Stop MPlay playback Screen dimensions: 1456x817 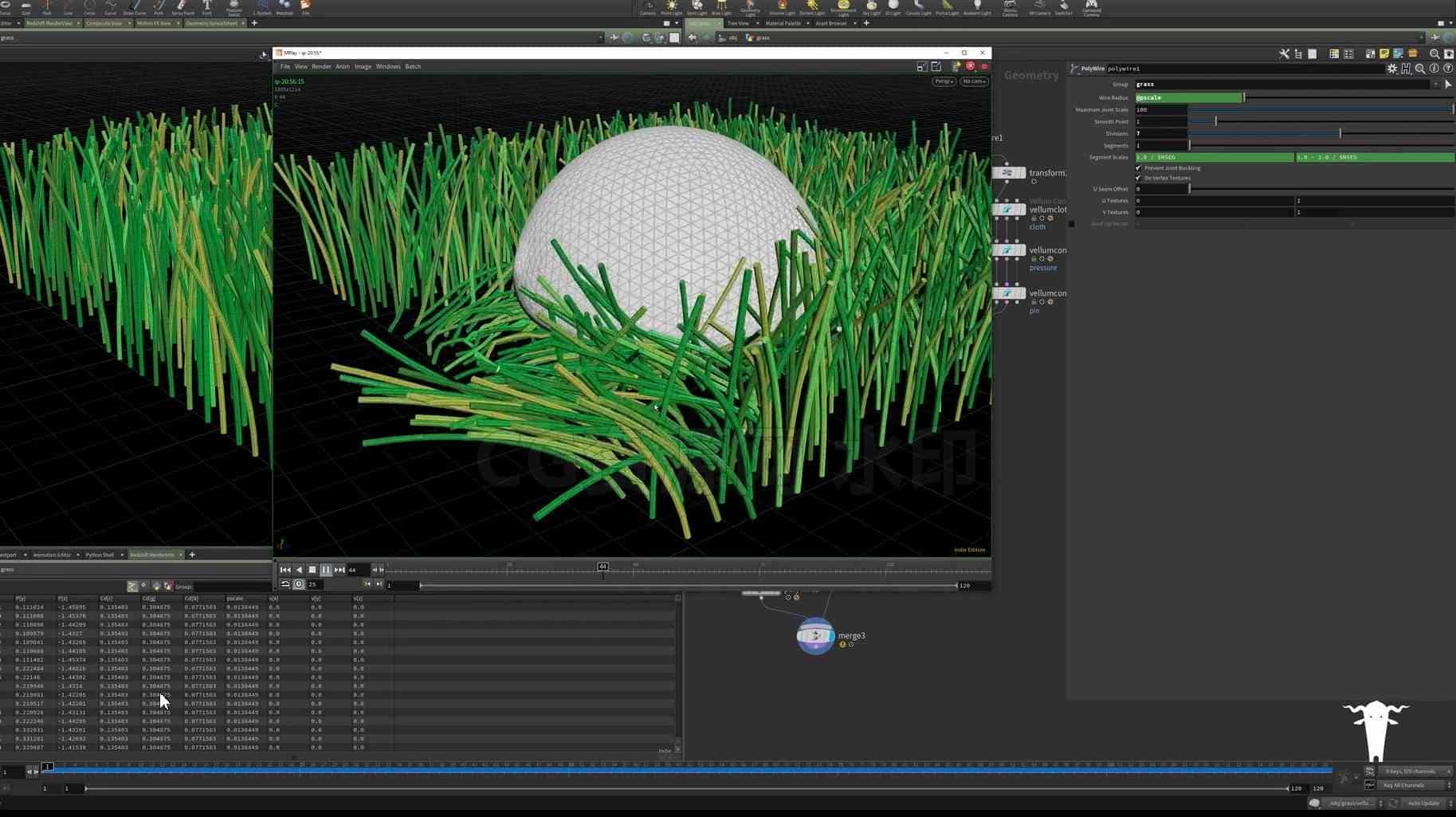click(312, 570)
